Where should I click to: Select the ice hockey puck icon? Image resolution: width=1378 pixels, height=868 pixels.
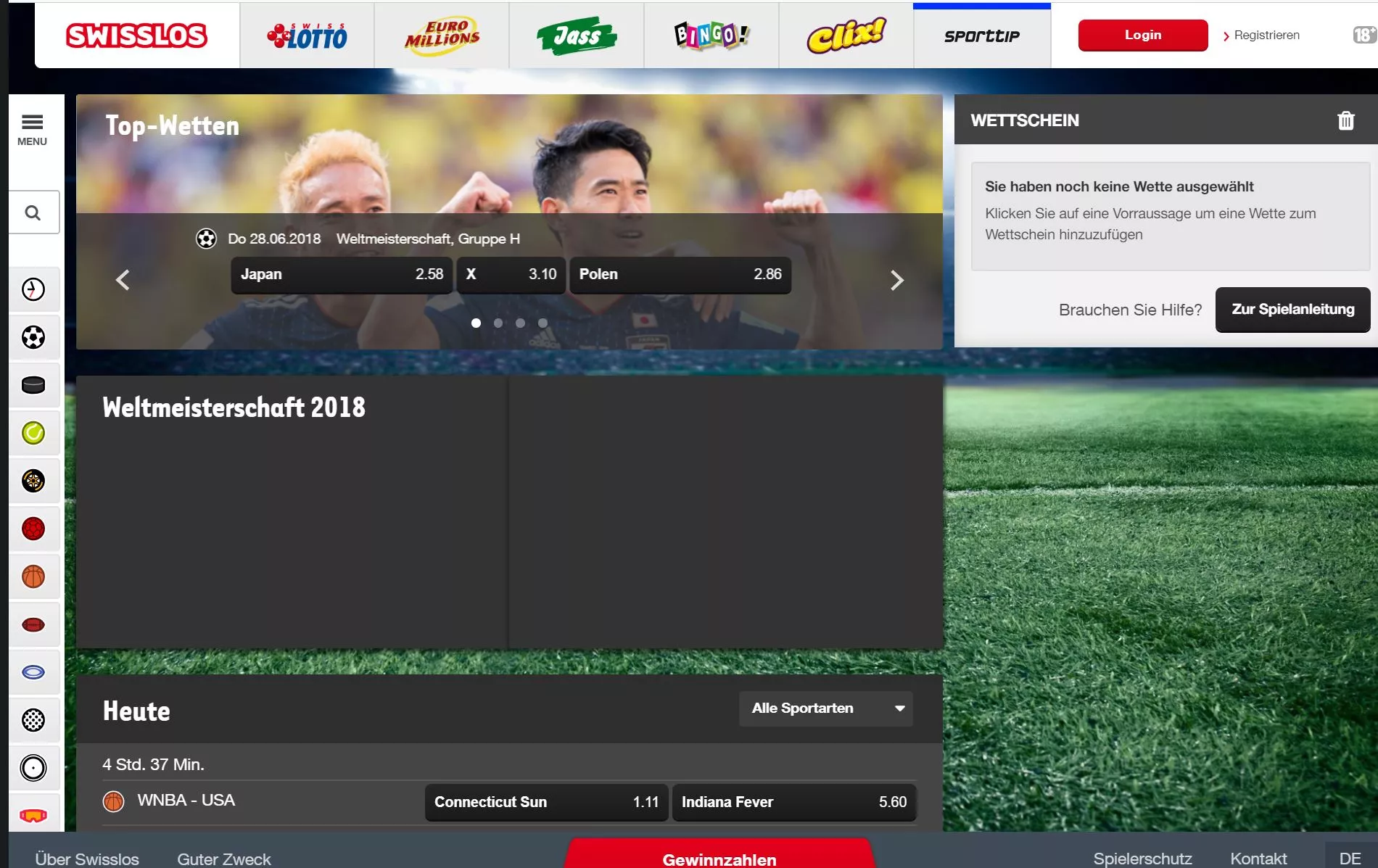33,385
